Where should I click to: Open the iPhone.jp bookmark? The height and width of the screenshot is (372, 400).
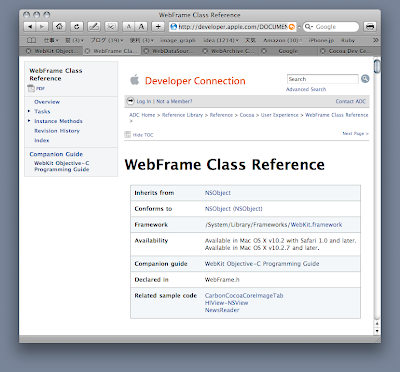pos(321,40)
